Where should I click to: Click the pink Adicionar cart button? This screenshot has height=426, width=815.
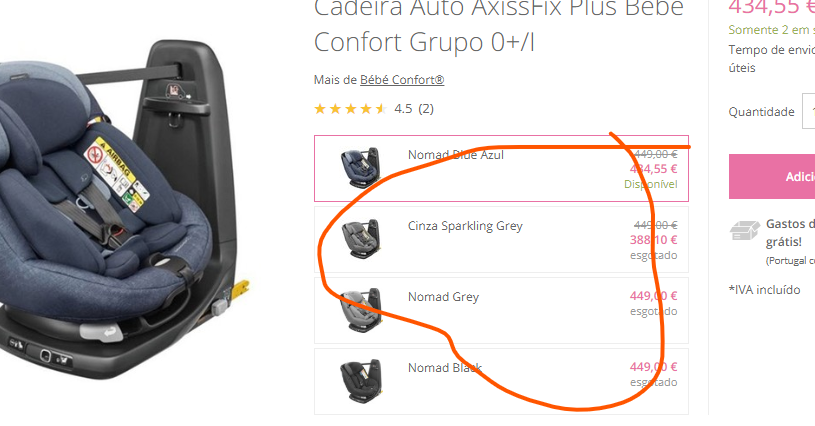(772, 177)
